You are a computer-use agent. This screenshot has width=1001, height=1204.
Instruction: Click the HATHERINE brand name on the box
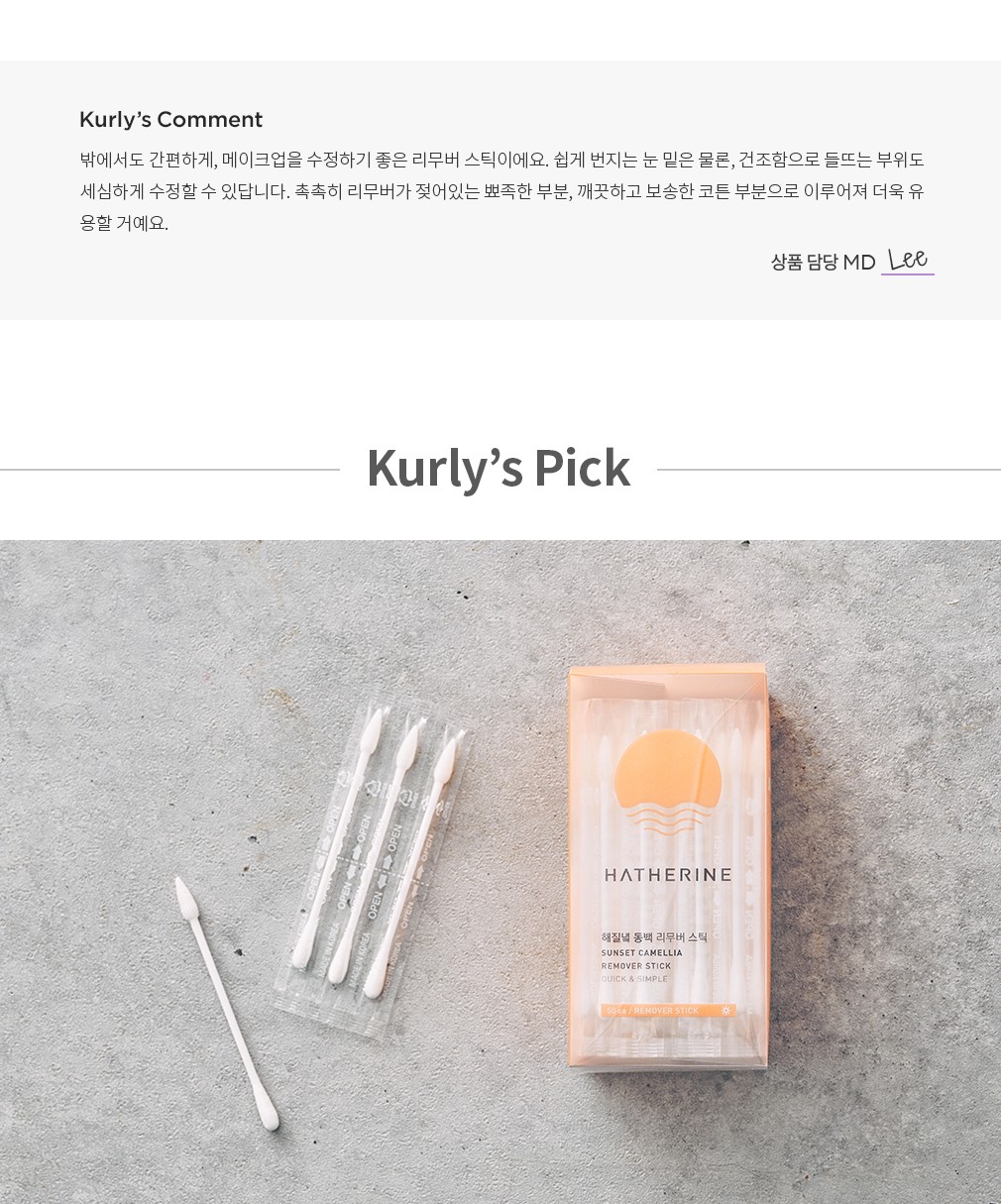pyautogui.click(x=668, y=875)
